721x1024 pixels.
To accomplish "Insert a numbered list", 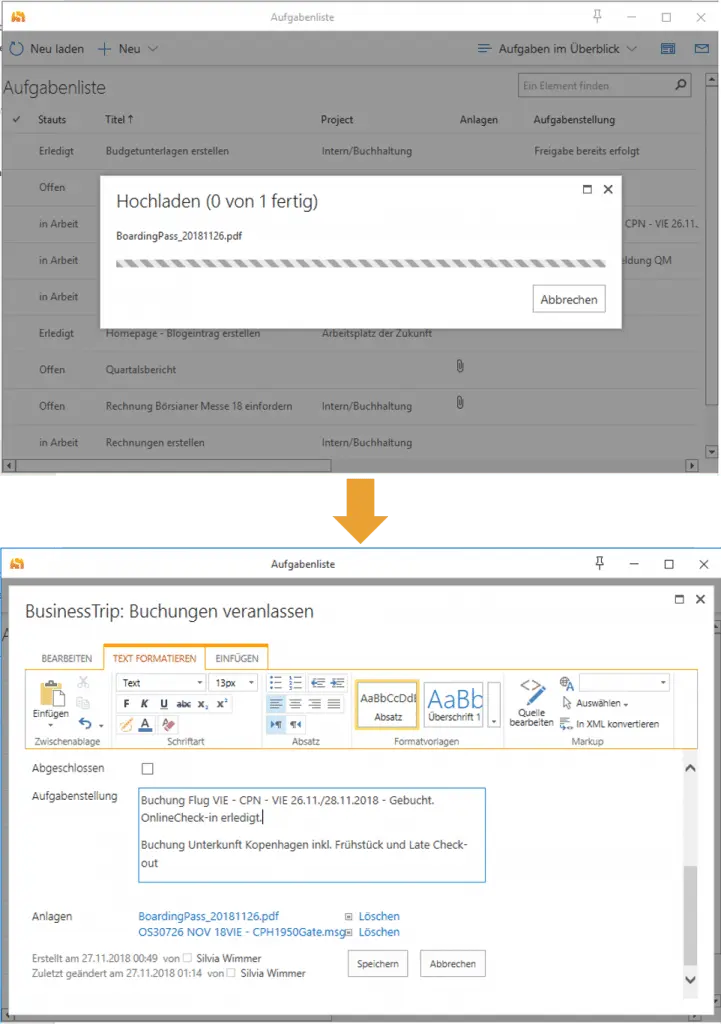I will pos(296,683).
